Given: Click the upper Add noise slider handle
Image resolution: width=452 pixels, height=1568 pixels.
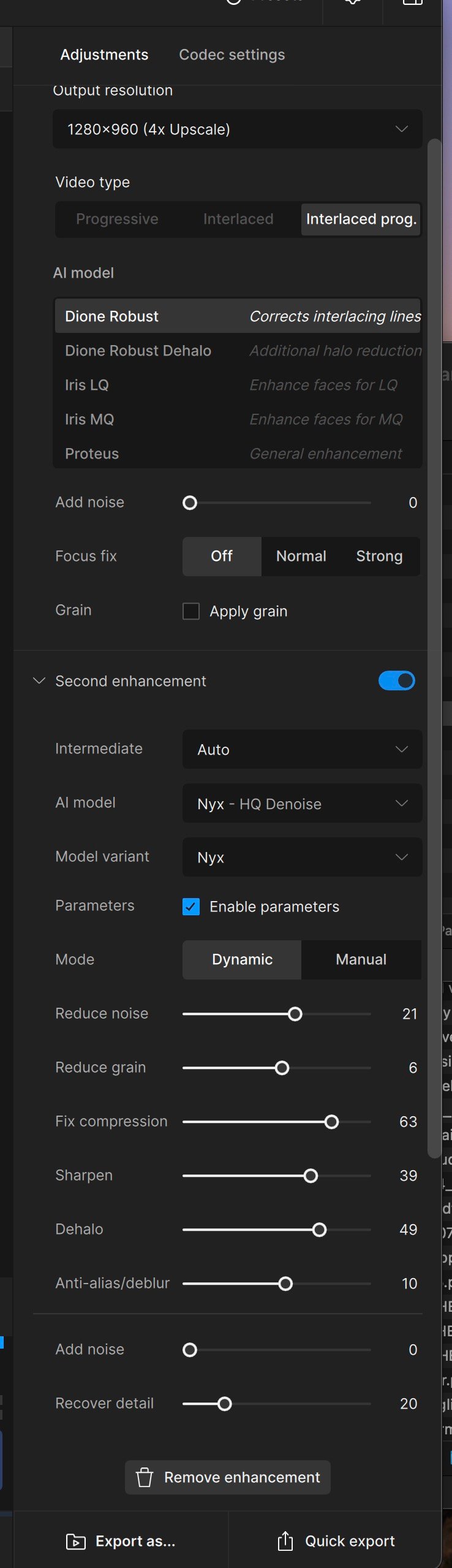Looking at the screenshot, I should pos(190,503).
